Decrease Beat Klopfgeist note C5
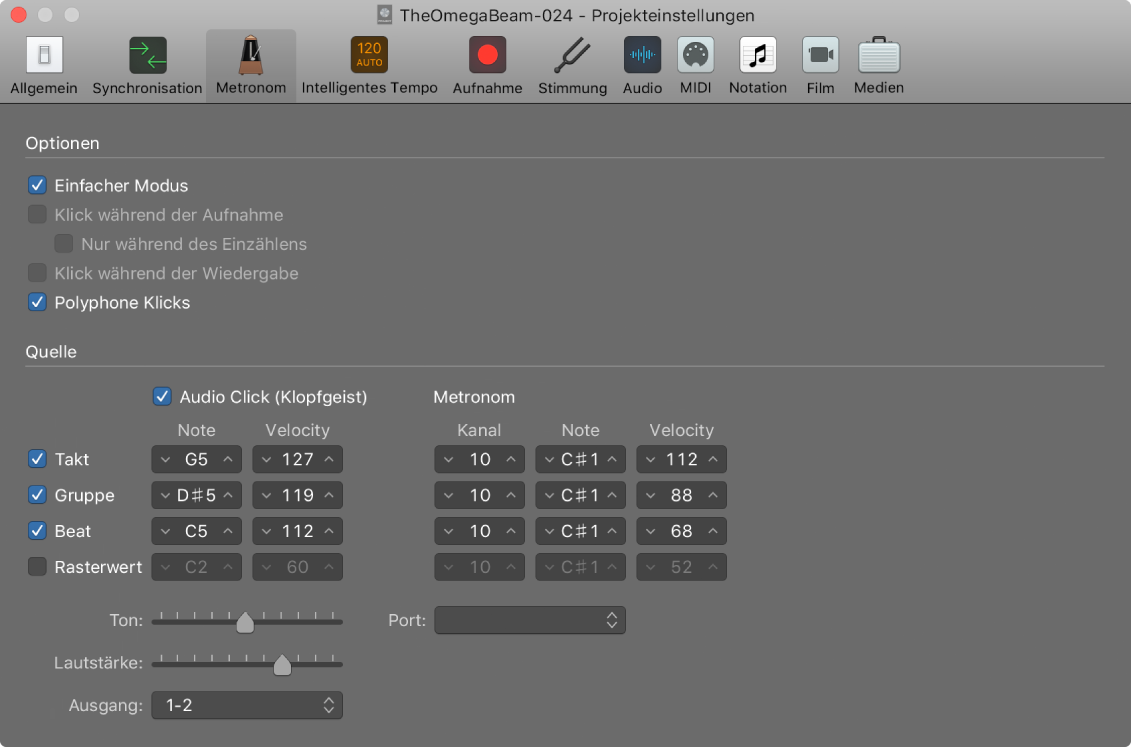 point(166,531)
